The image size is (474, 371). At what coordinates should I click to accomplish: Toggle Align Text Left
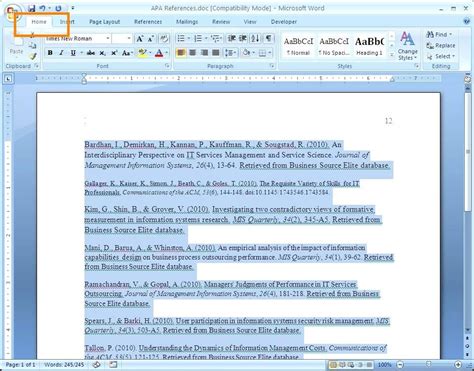point(181,53)
